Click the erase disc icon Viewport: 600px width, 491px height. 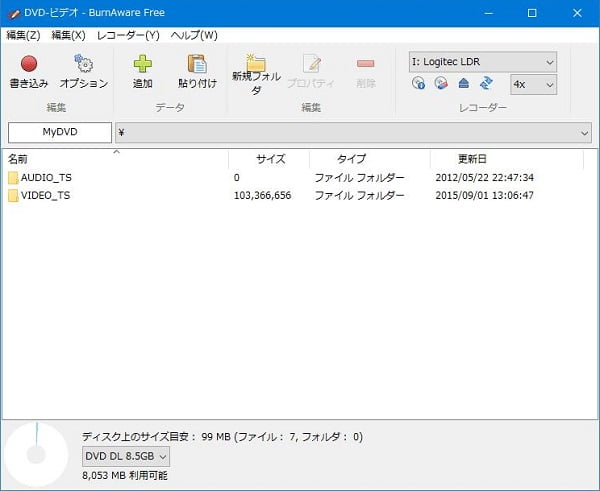coord(441,83)
